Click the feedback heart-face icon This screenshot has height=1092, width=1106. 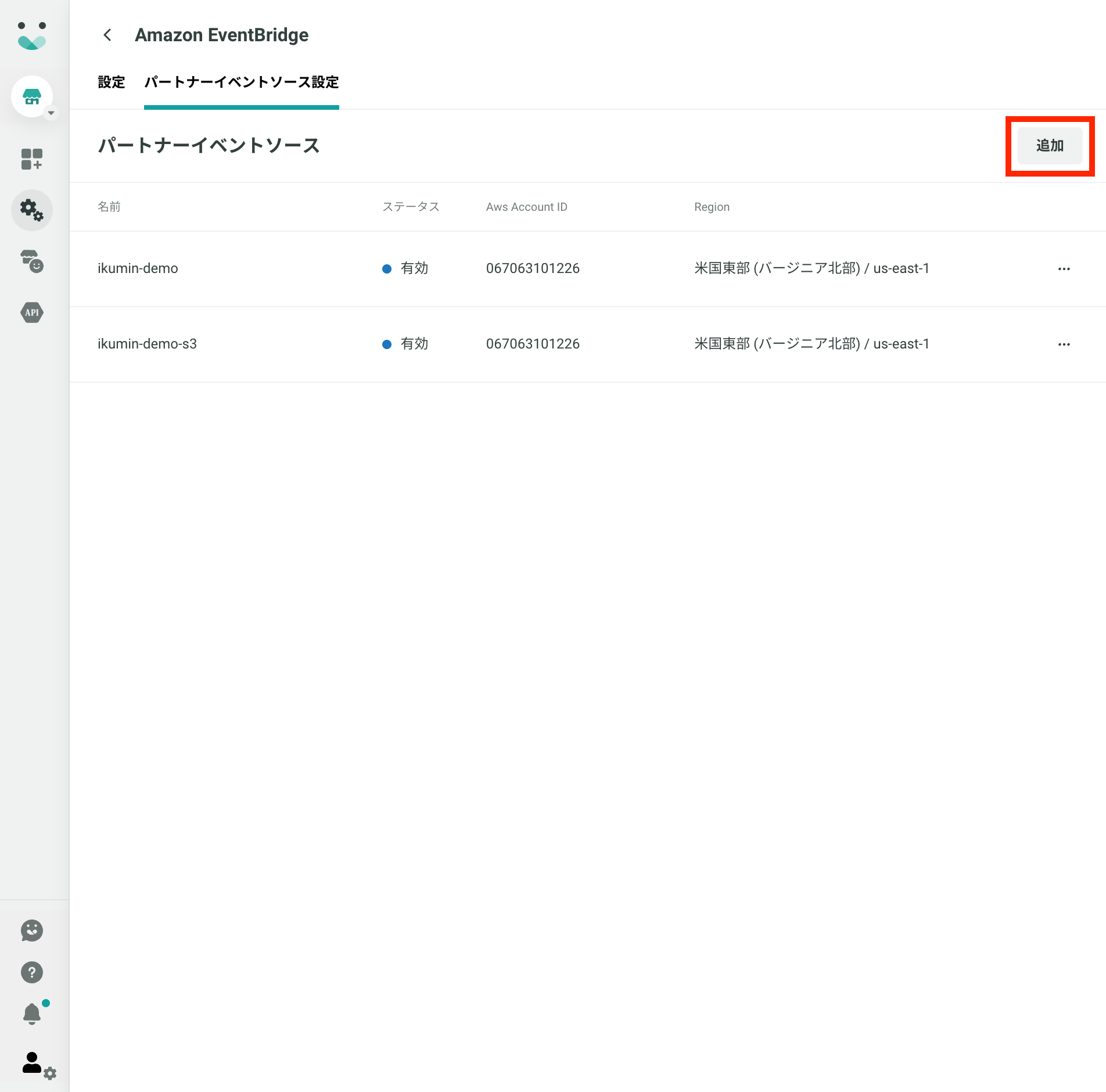32,931
